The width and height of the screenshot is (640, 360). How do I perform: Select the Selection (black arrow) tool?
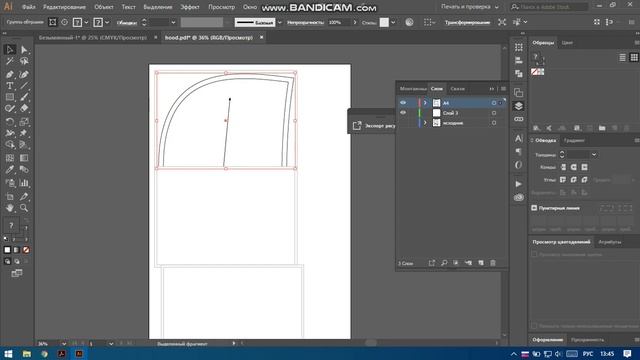click(x=9, y=49)
